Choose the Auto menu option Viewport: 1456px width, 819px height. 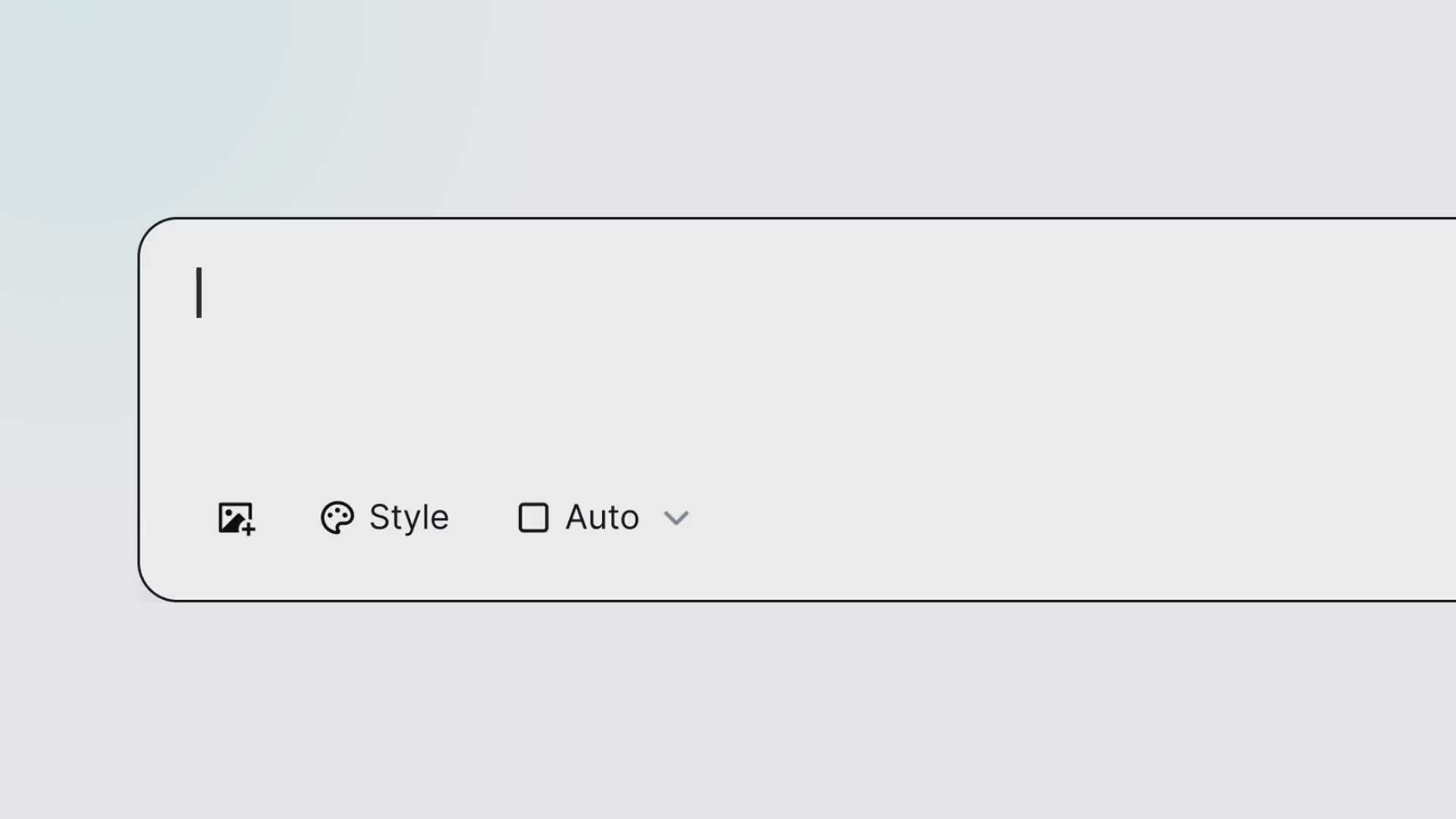click(602, 517)
